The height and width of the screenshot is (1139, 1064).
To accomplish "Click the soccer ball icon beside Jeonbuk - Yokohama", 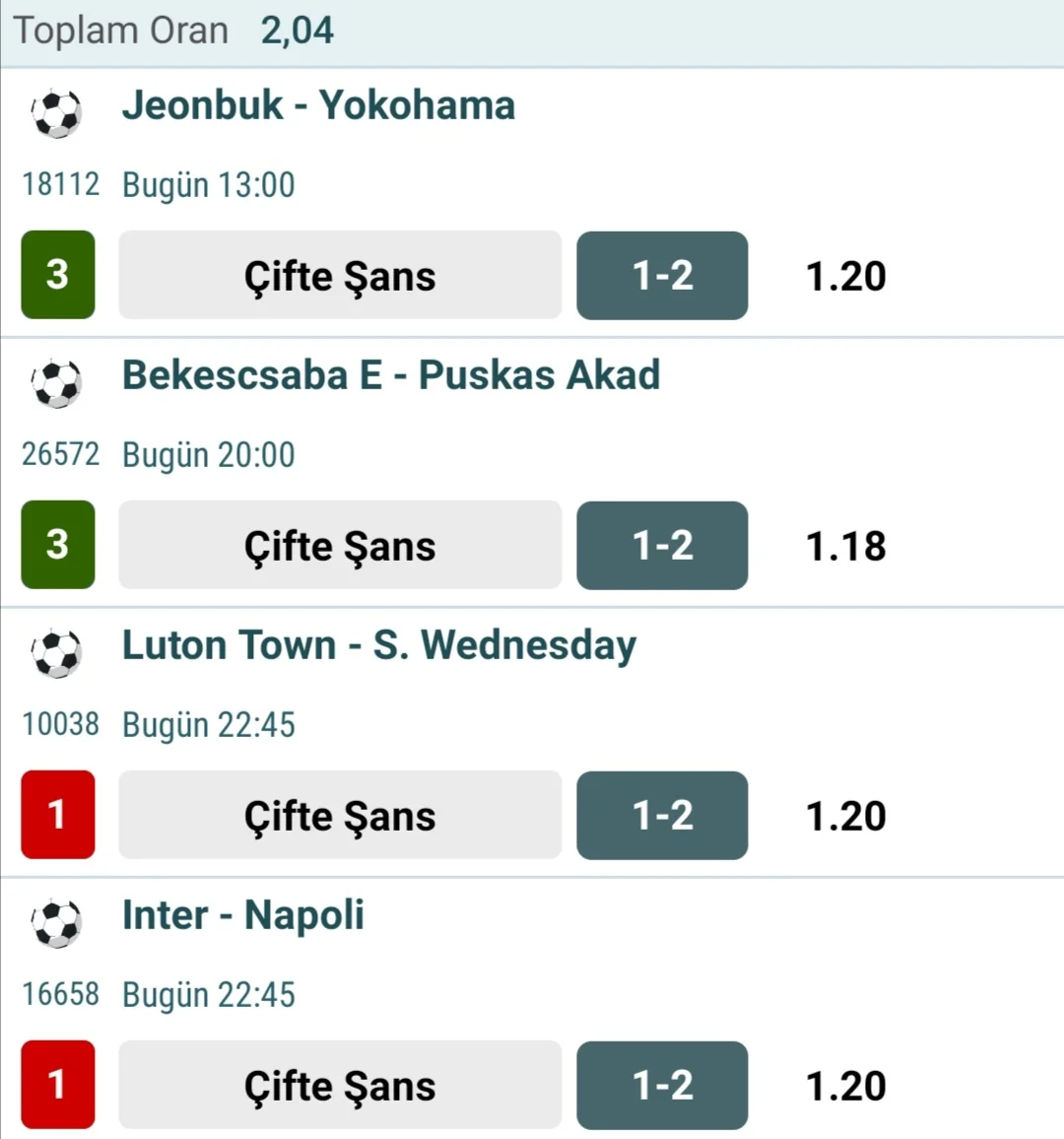I will [x=56, y=113].
